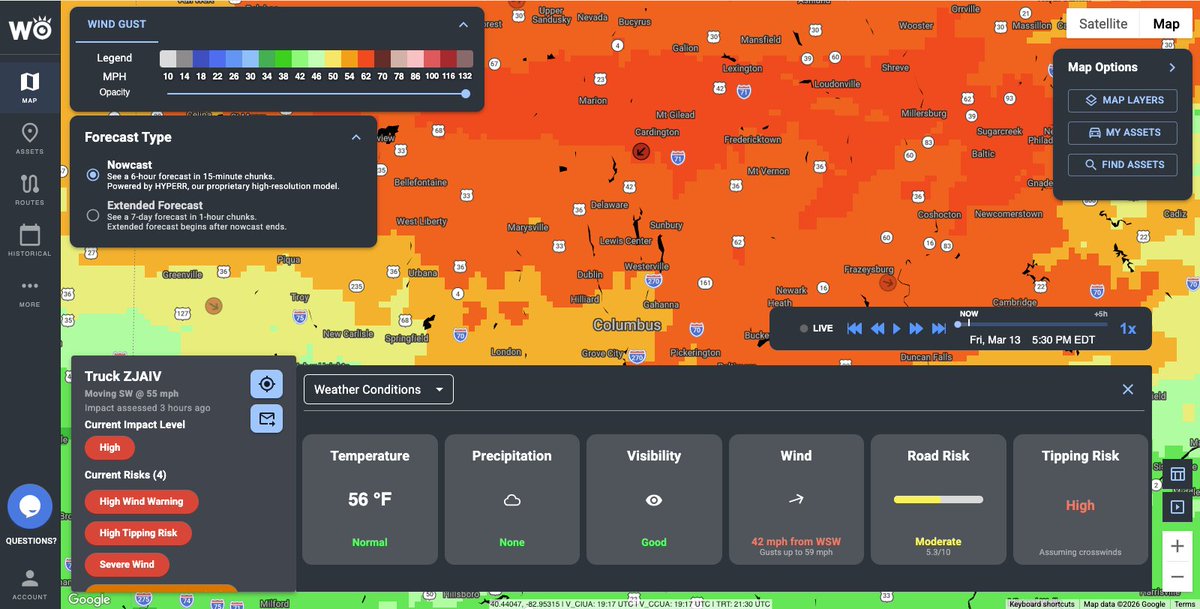This screenshot has height=609, width=1200.
Task: Expand the Map Options chevron
Action: (x=1172, y=67)
